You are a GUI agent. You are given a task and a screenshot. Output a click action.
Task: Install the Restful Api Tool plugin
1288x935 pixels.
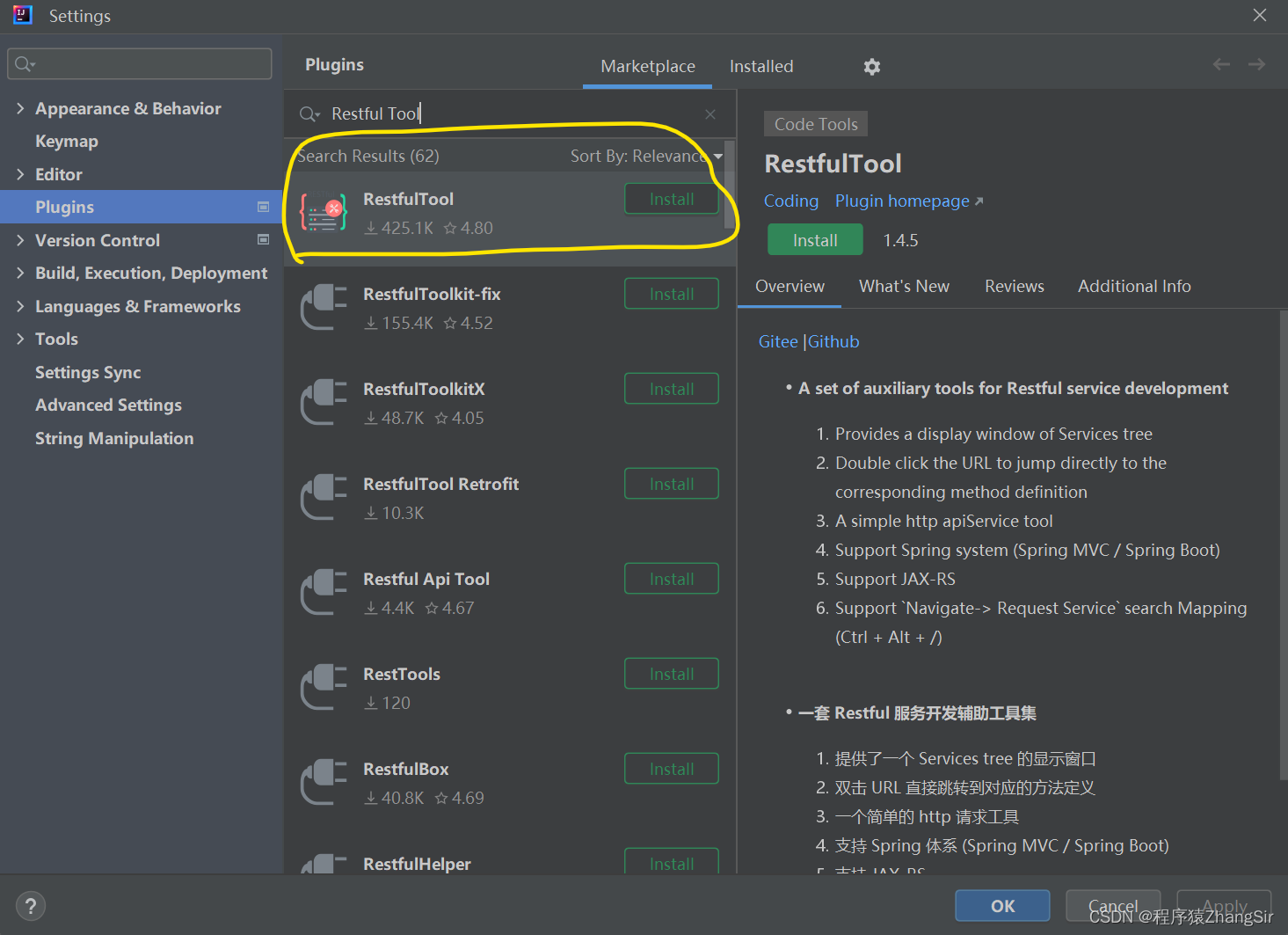coord(672,579)
